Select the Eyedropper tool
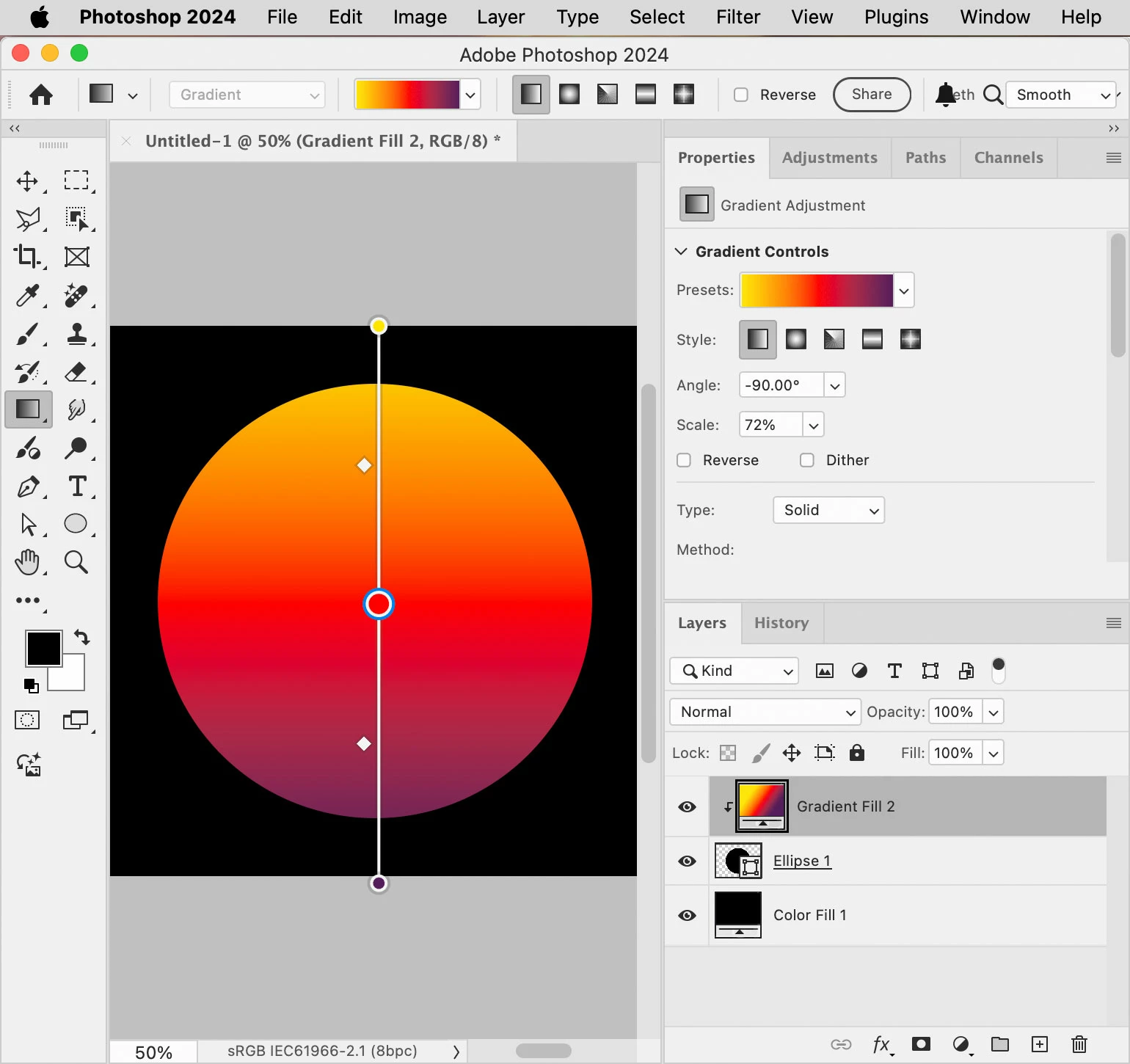The image size is (1130, 1064). click(x=27, y=295)
